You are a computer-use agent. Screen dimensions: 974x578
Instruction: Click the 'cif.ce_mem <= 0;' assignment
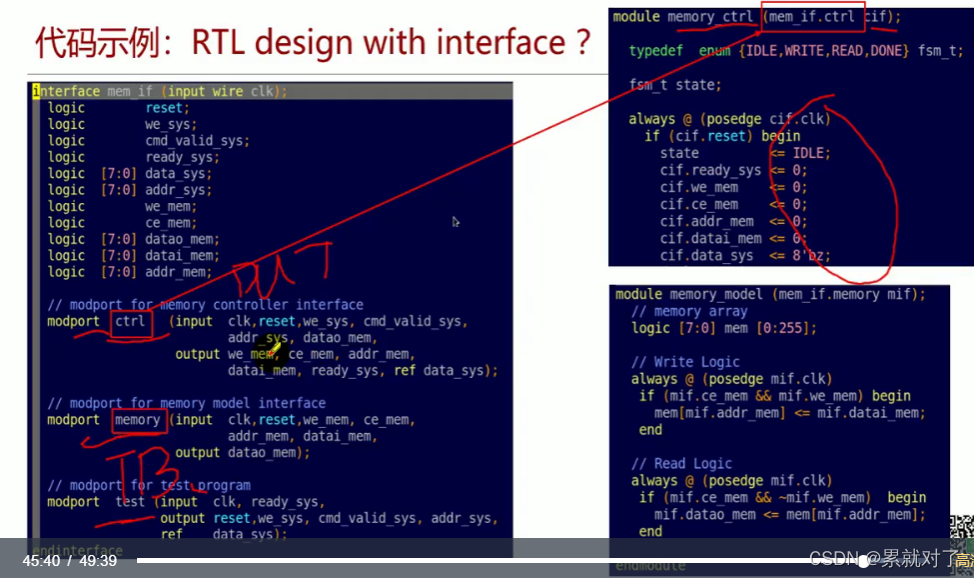pyautogui.click(x=733, y=204)
